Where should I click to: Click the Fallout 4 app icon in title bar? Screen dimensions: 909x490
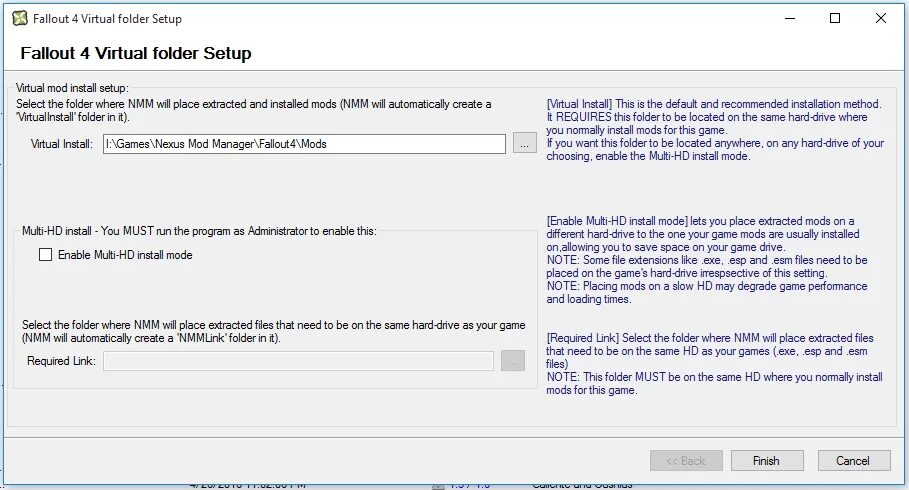coord(20,19)
